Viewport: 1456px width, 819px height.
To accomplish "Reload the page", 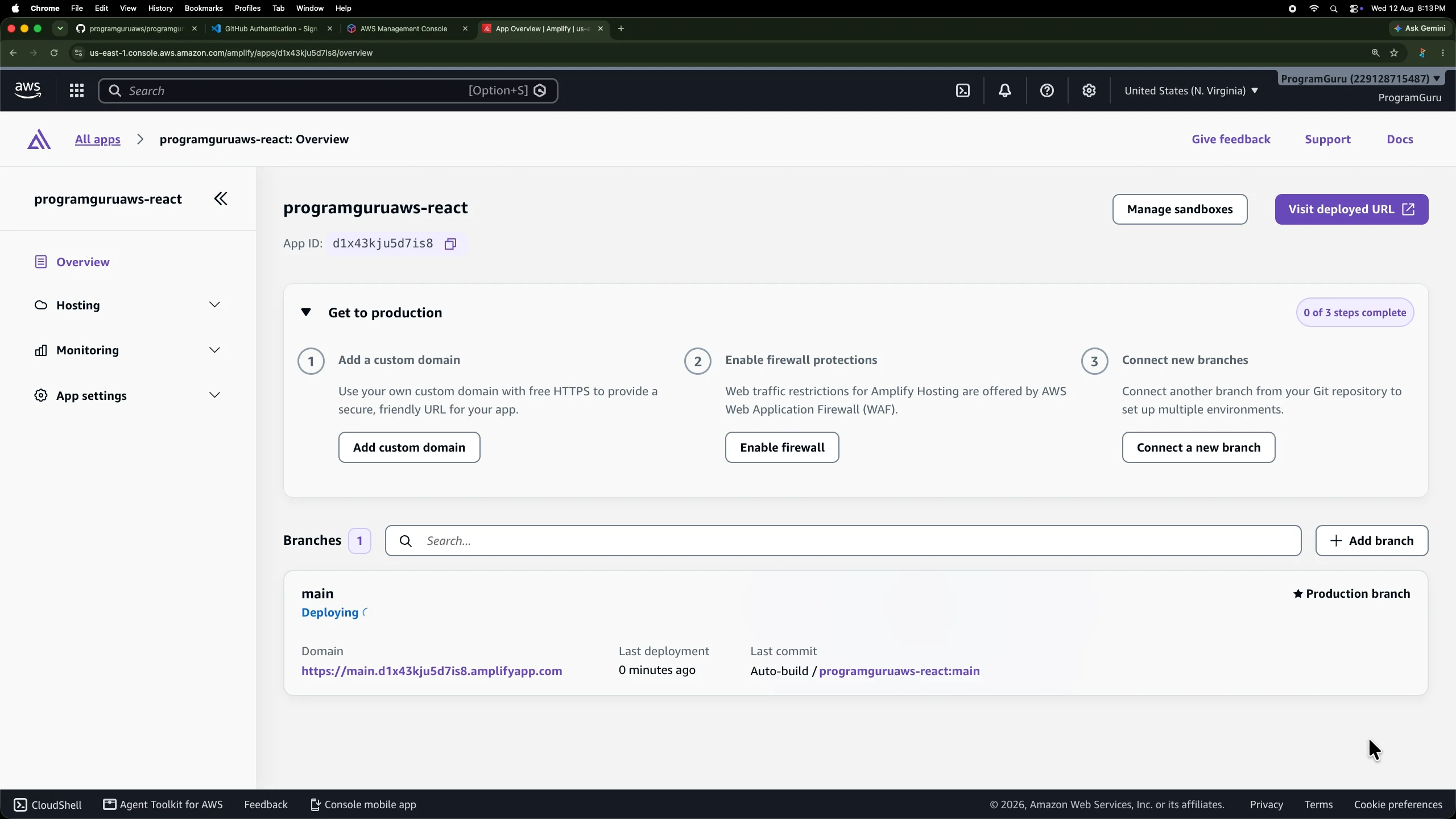I will 54,53.
